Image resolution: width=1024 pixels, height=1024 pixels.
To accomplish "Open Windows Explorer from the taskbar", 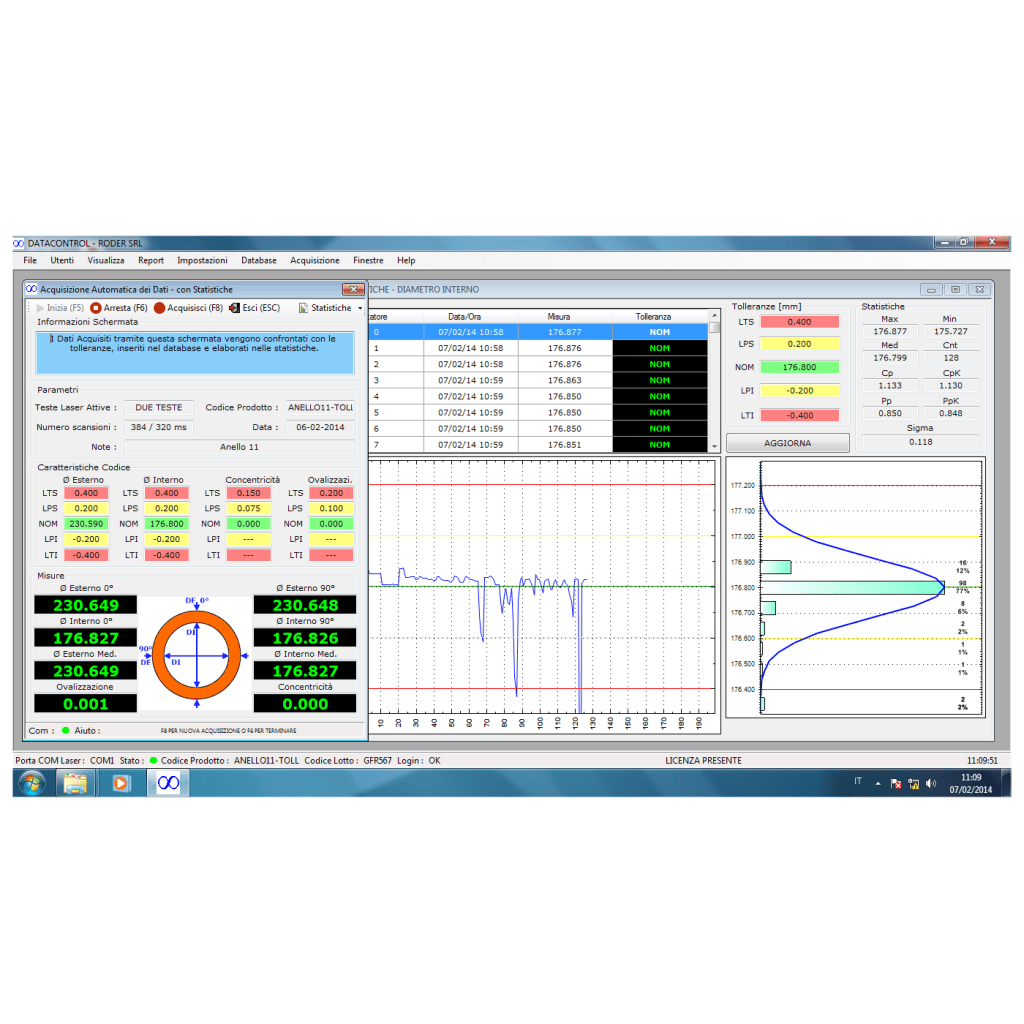I will (x=76, y=783).
